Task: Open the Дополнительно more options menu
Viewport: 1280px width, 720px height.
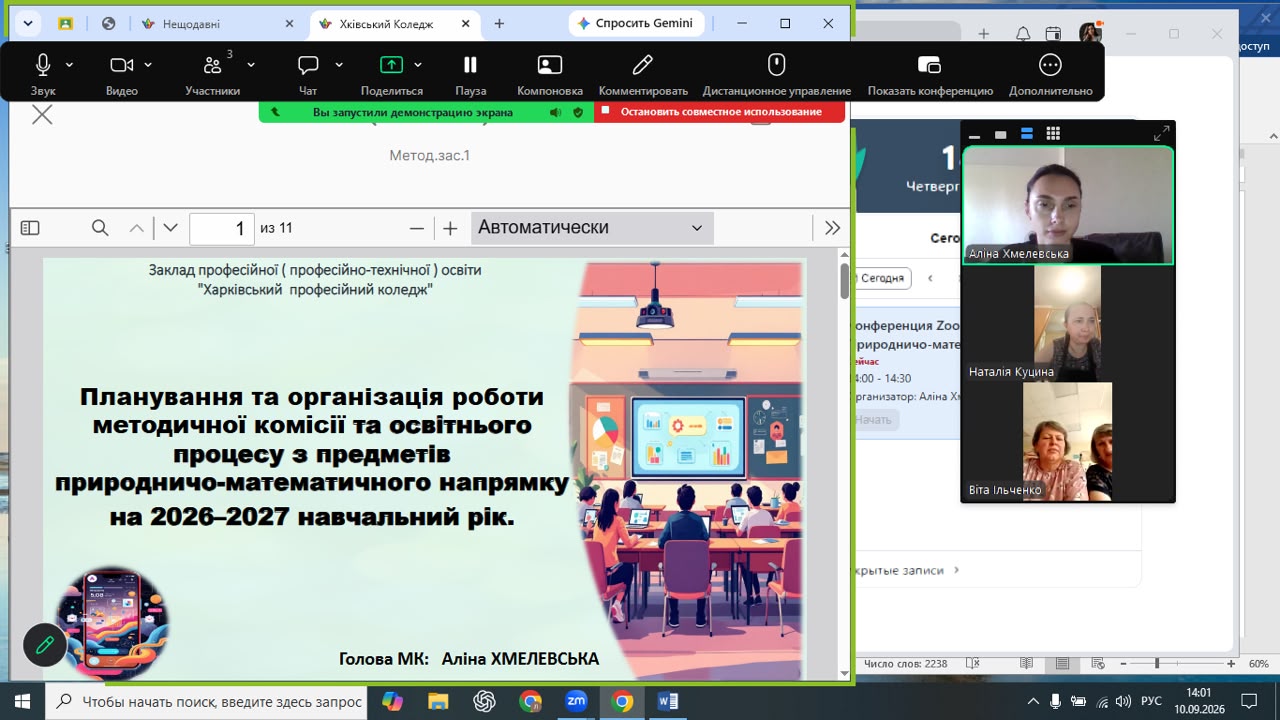Action: (x=1050, y=65)
